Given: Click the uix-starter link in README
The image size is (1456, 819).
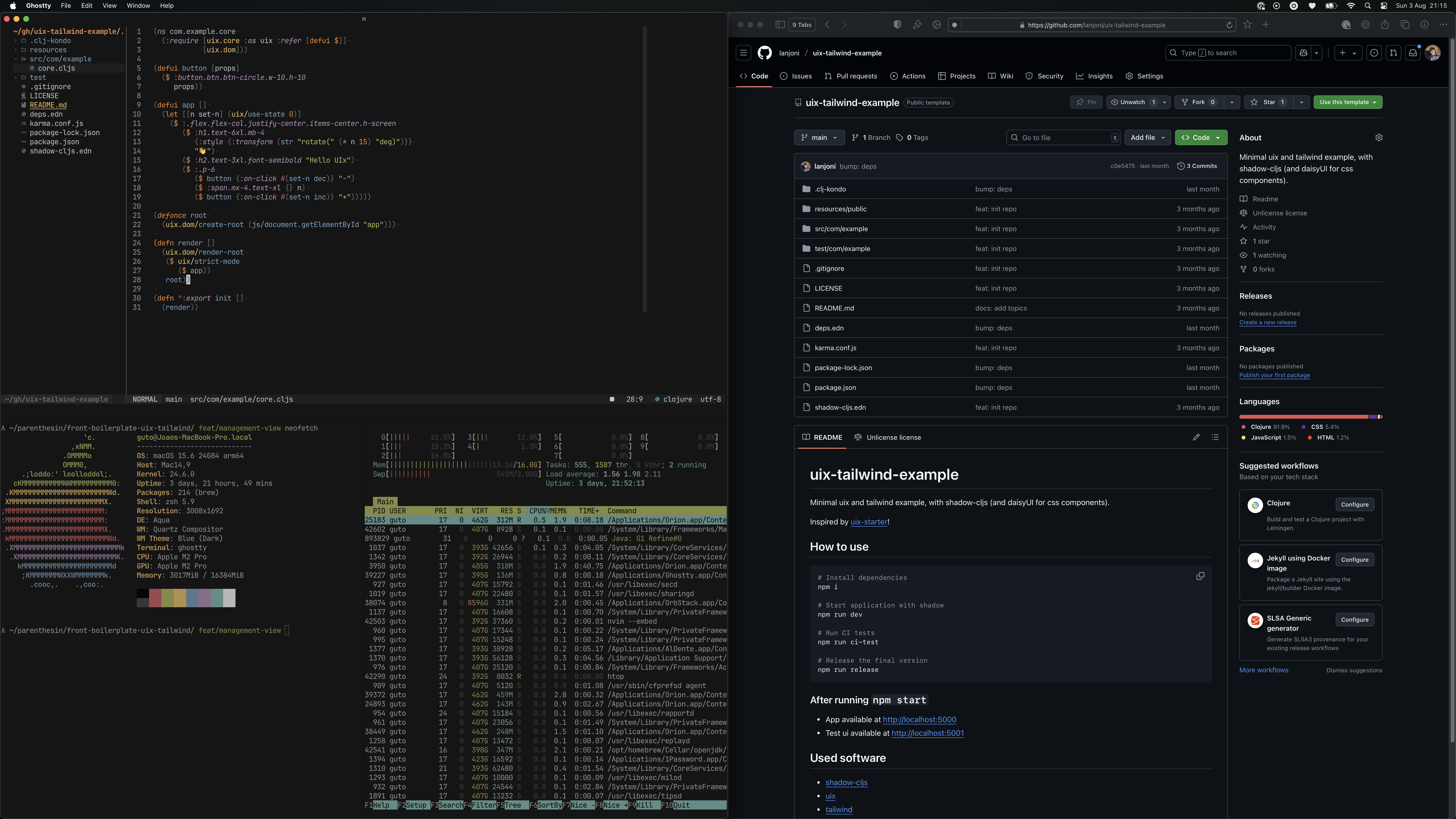Looking at the screenshot, I should 869,522.
